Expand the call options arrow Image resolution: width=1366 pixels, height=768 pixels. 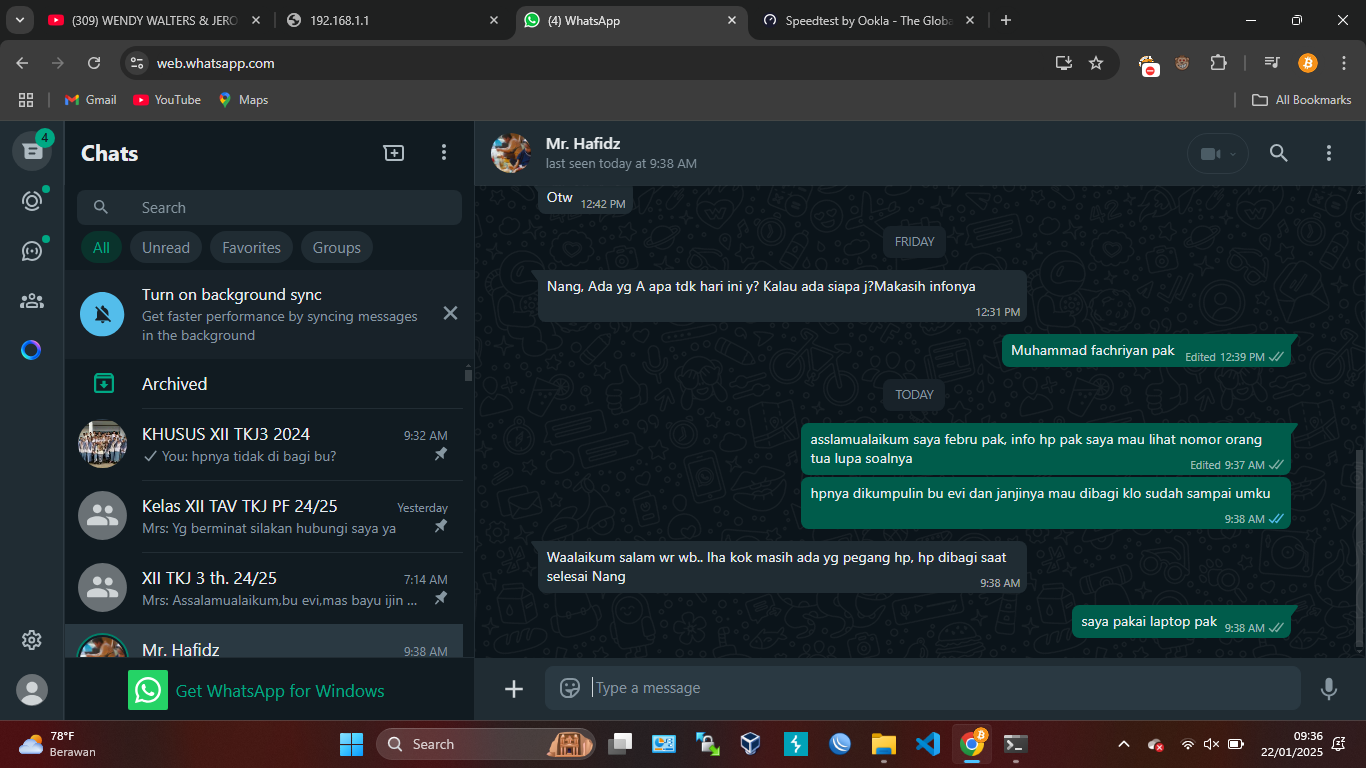[x=1233, y=154]
